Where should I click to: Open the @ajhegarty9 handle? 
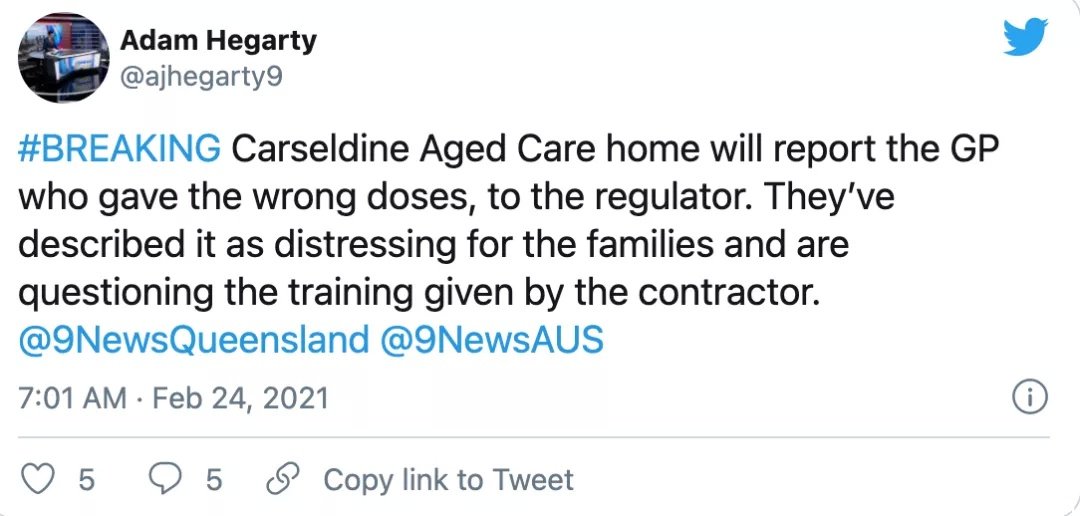(x=200, y=79)
